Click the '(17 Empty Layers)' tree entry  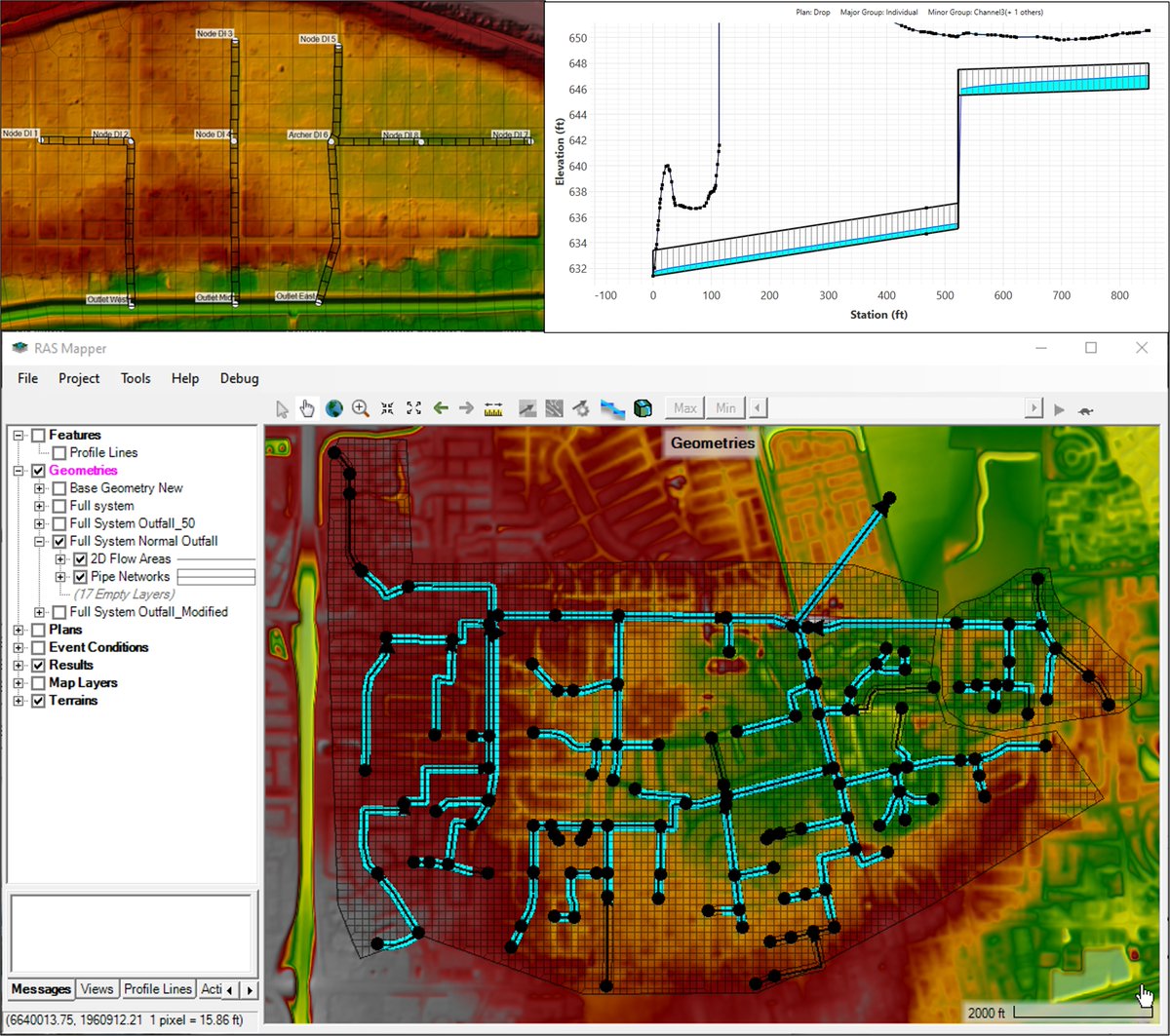click(x=126, y=595)
